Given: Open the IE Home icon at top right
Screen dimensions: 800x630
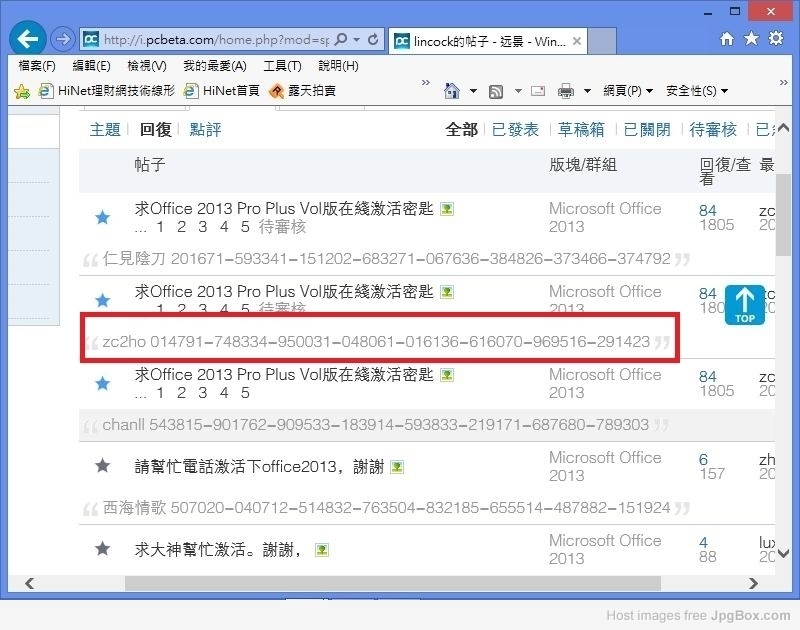Looking at the screenshot, I should pos(727,39).
